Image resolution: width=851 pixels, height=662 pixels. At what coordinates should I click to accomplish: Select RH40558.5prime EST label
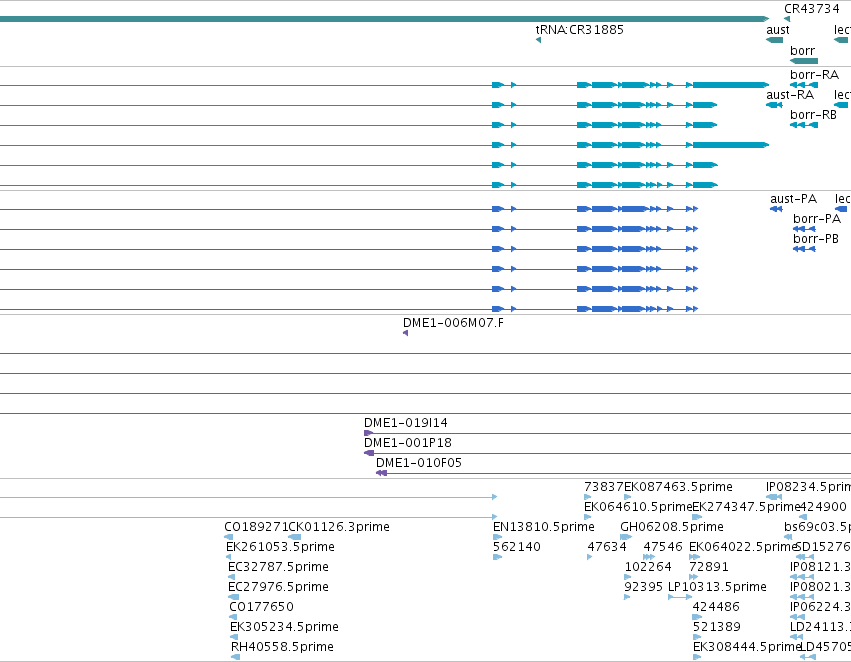(x=282, y=647)
